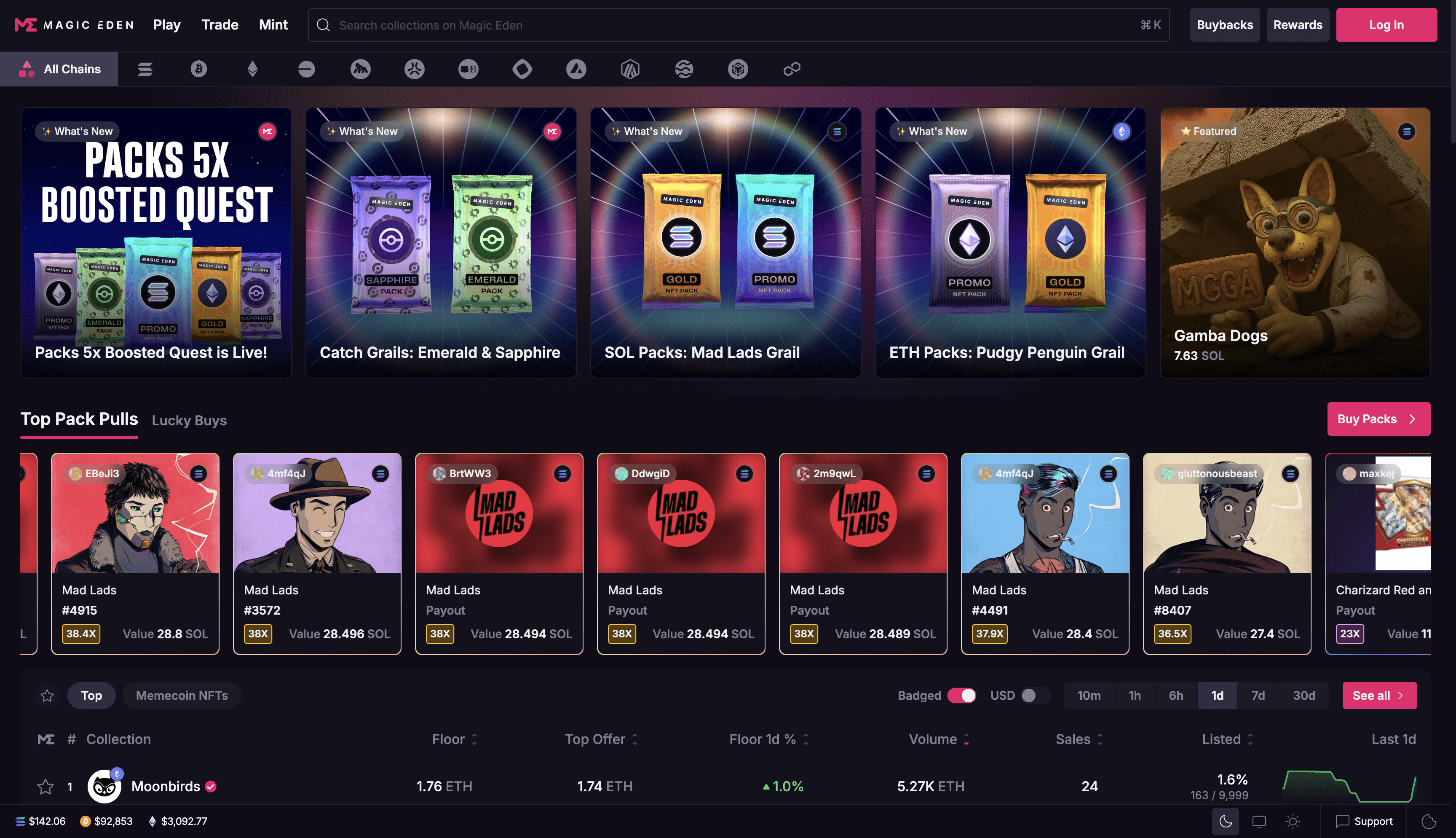Screen dimensions: 1456x838
Task: Add Moonbirds to favorites star
Action: (45, 786)
